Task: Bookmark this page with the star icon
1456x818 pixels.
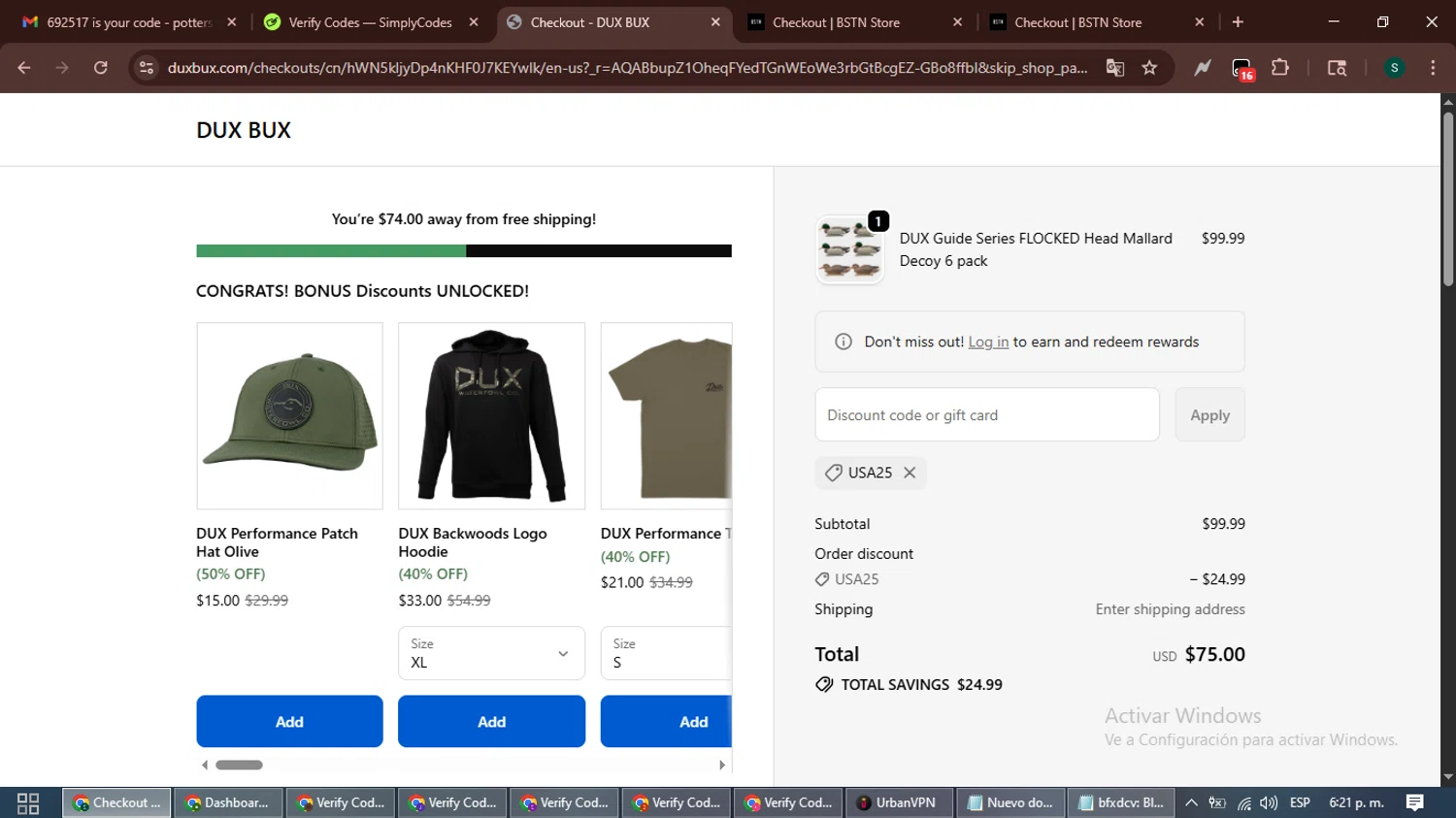Action: 1149,68
